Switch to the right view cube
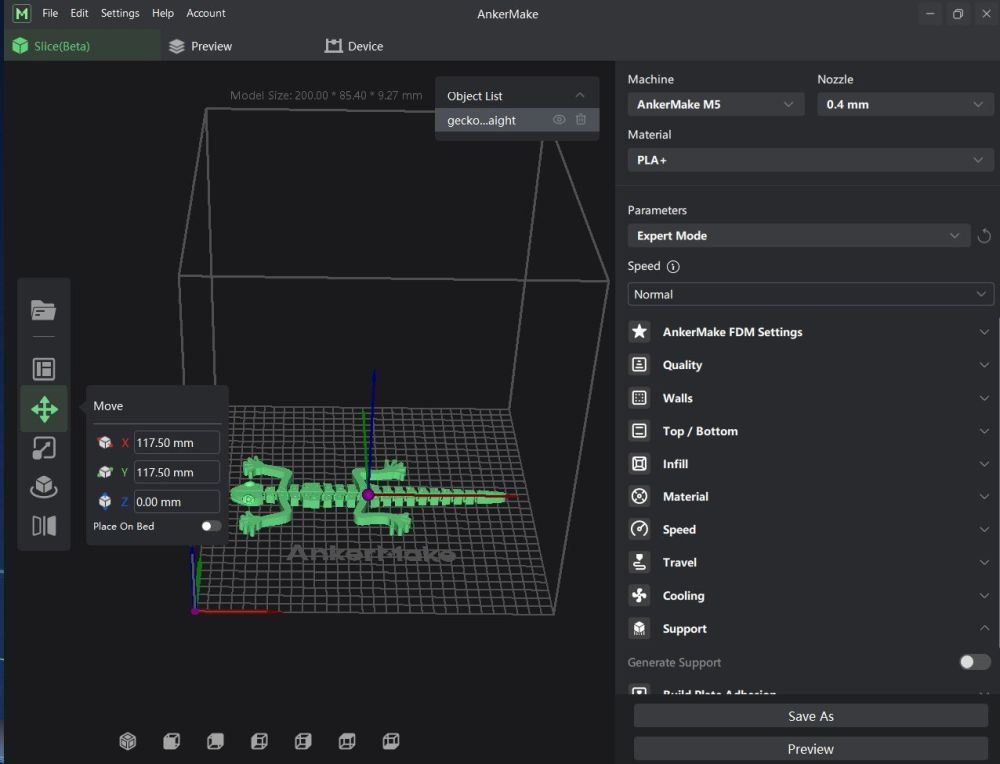The height and width of the screenshot is (764, 1000). [303, 741]
